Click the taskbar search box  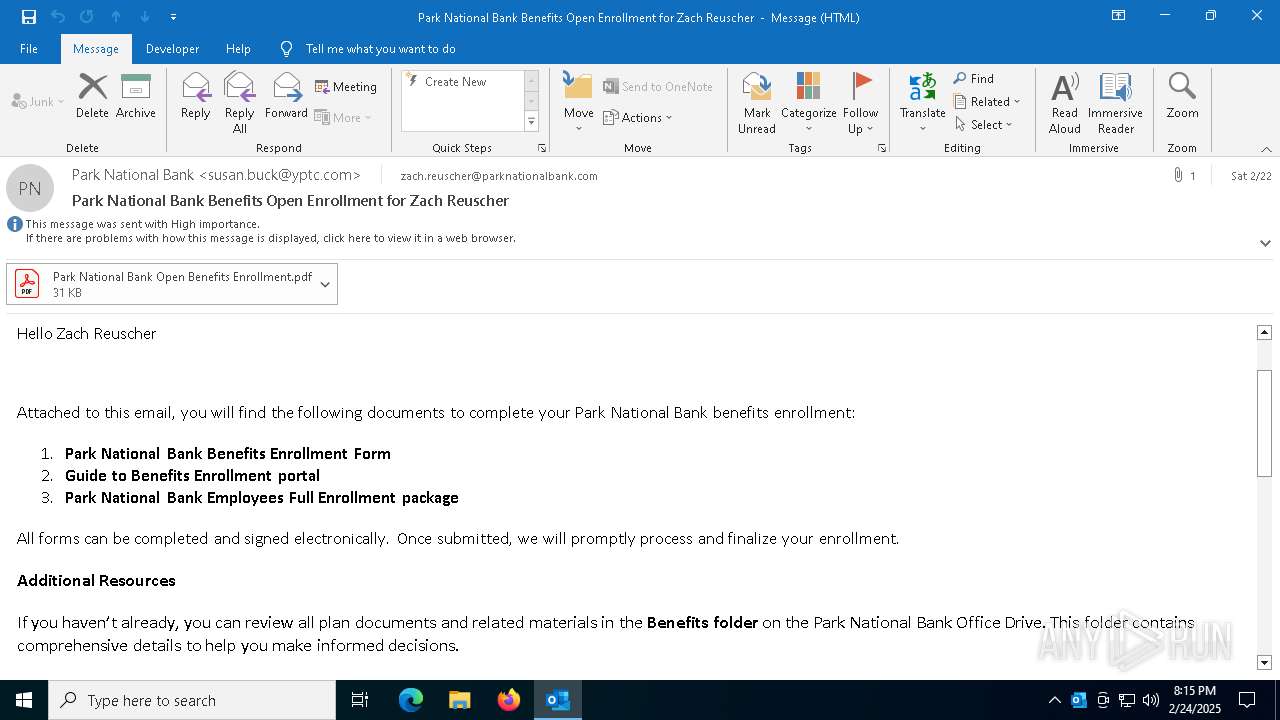[x=192, y=700]
